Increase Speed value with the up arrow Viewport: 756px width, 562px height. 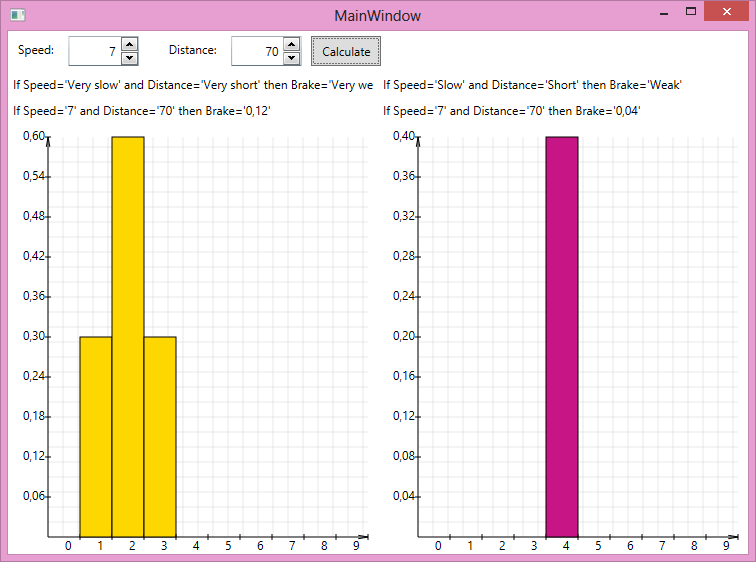129,44
